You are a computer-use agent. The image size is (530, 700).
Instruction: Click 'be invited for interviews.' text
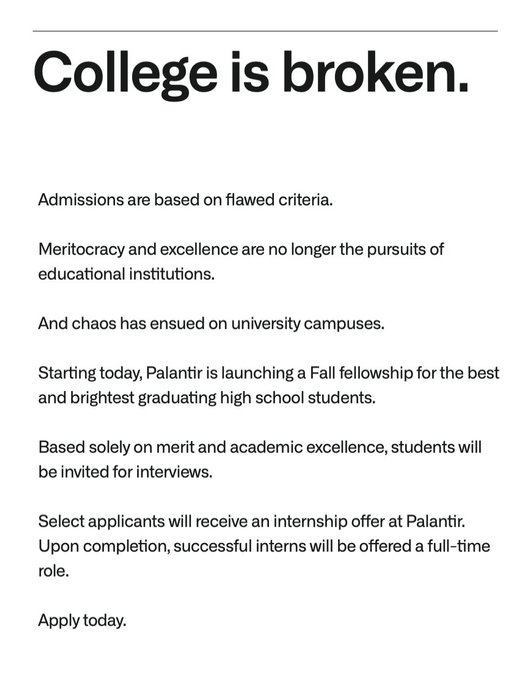125,472
